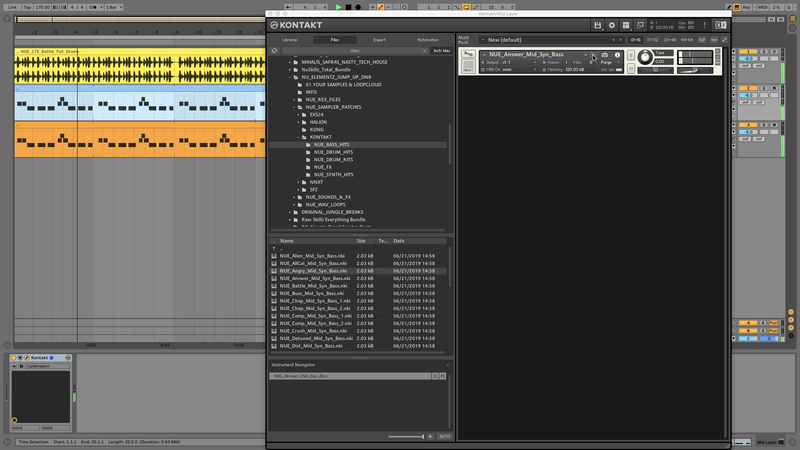Solo Ableton track 2
Viewport: 800px width, 450px height.
[764, 88]
